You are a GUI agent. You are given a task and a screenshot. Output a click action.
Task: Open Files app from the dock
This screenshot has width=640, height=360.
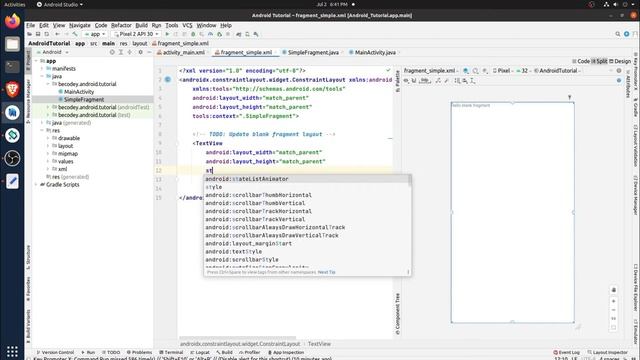tap(12, 44)
